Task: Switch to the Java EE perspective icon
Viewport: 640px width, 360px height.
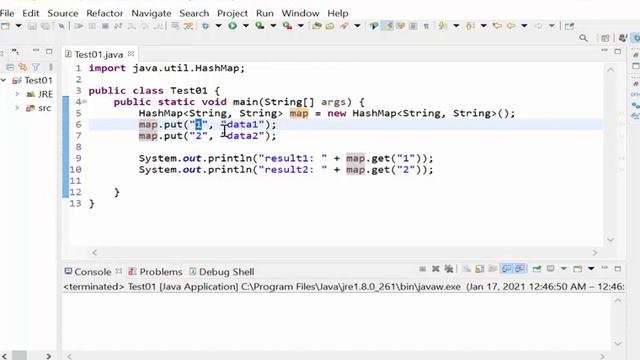Action: (622, 38)
